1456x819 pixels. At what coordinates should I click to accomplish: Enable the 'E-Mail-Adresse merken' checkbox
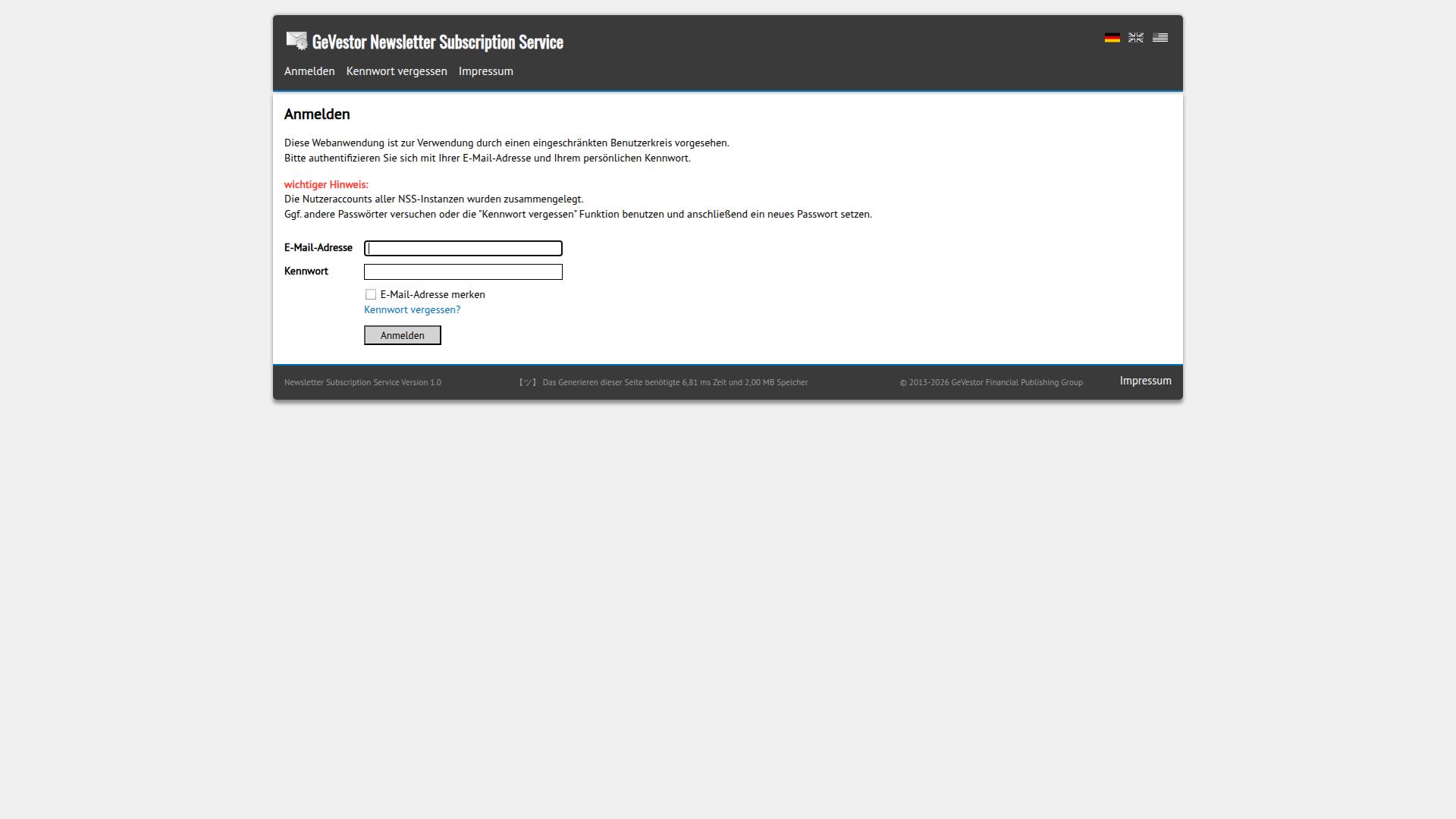[x=371, y=294]
